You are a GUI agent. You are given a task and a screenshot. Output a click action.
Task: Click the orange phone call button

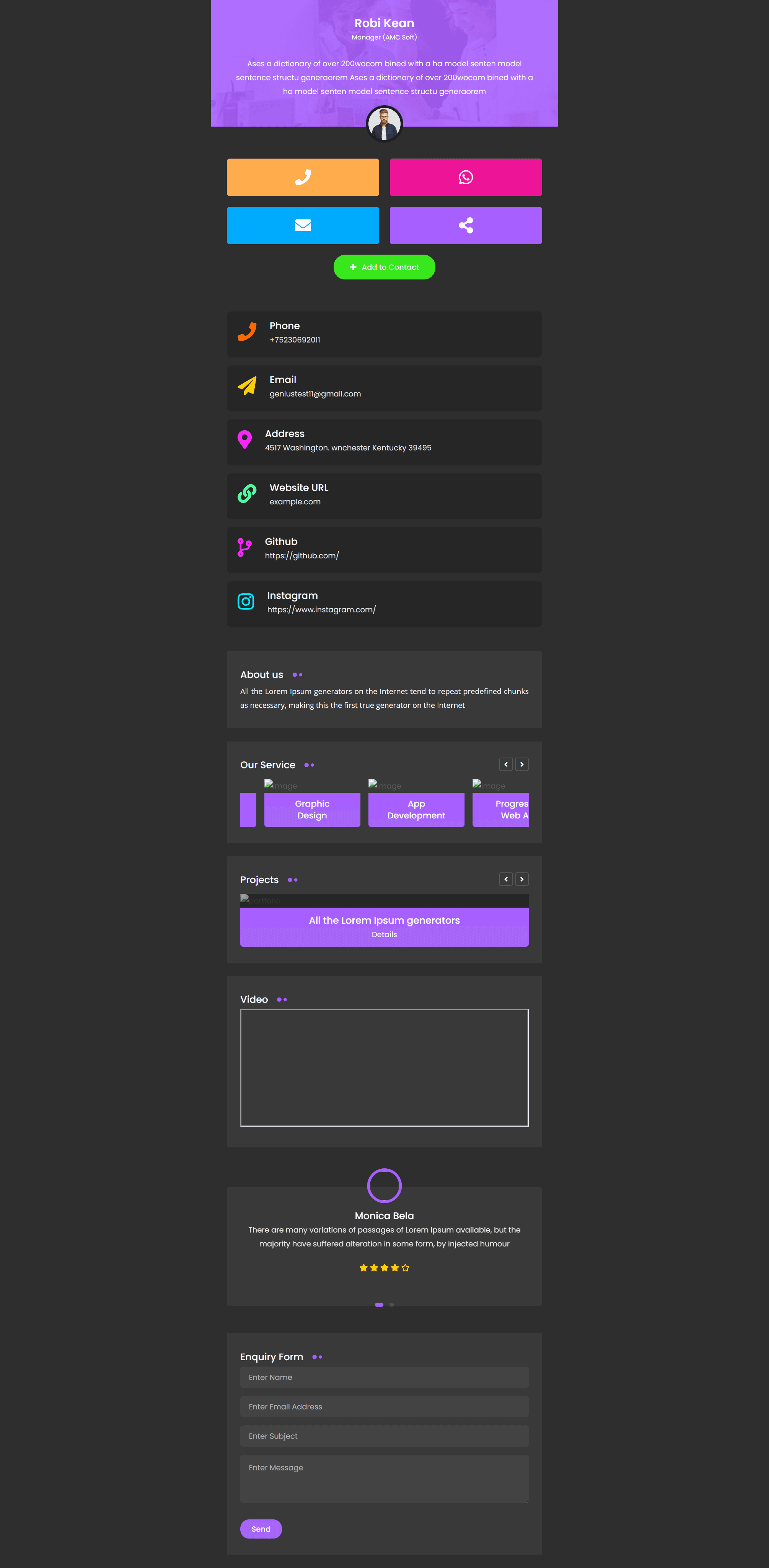point(302,177)
